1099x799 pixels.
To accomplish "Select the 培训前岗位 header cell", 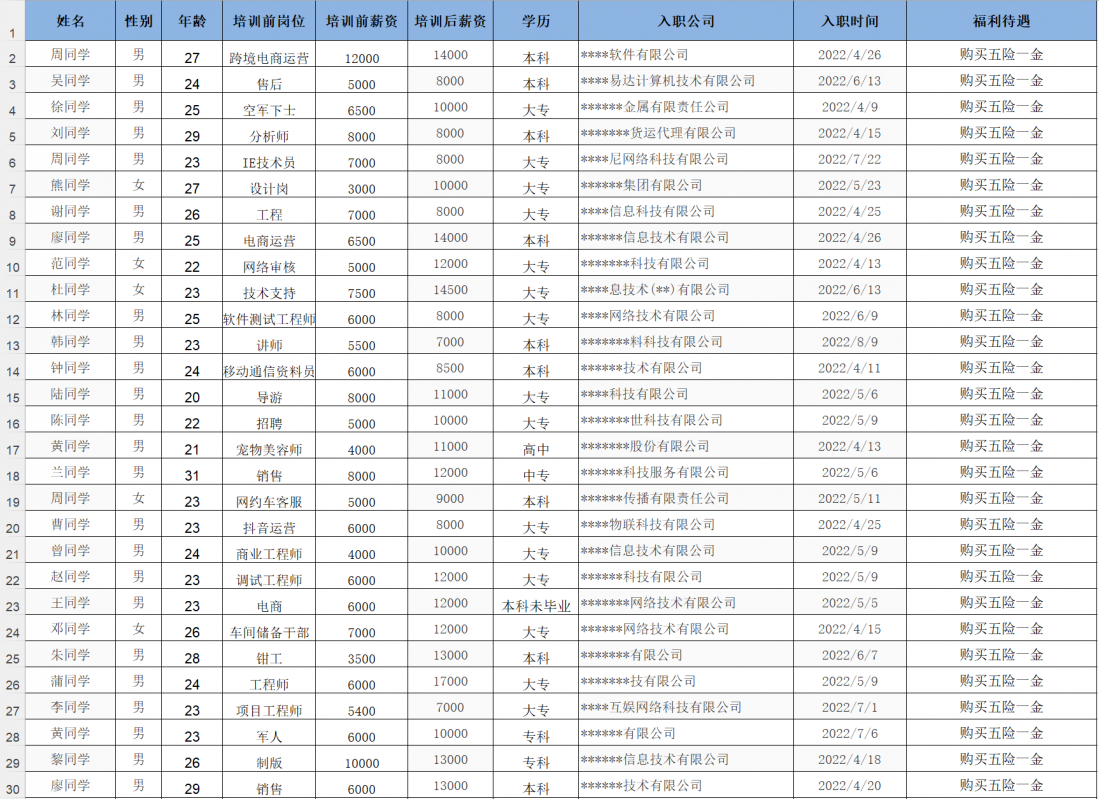I will pos(268,21).
